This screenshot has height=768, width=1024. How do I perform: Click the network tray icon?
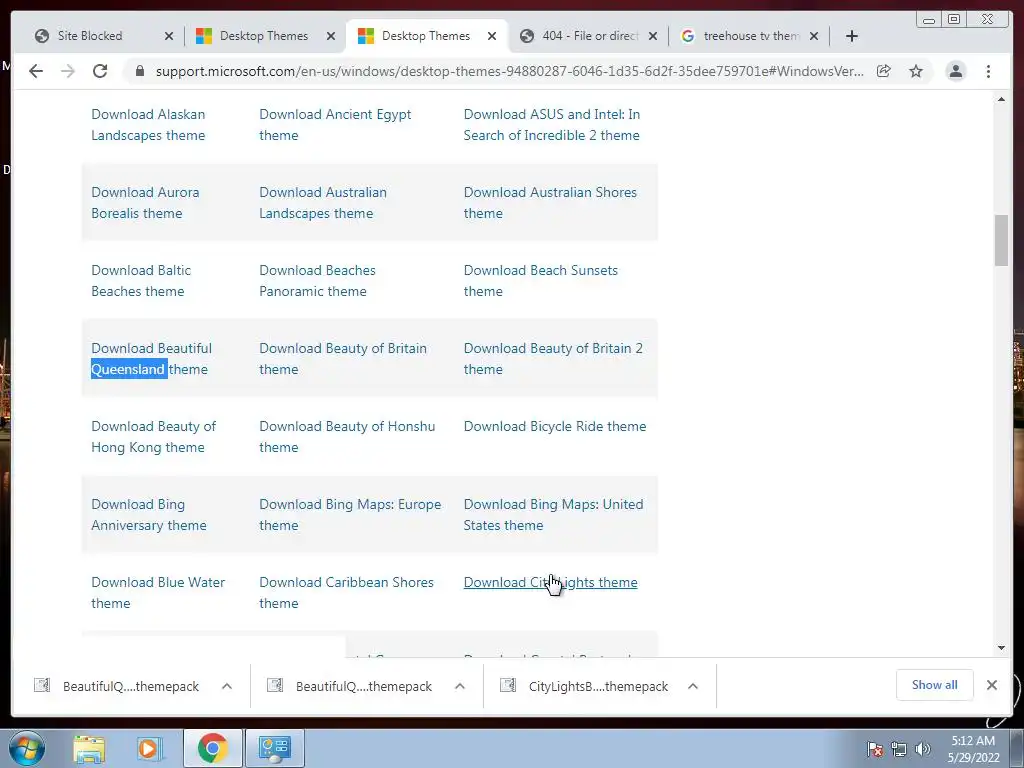pyautogui.click(x=899, y=749)
